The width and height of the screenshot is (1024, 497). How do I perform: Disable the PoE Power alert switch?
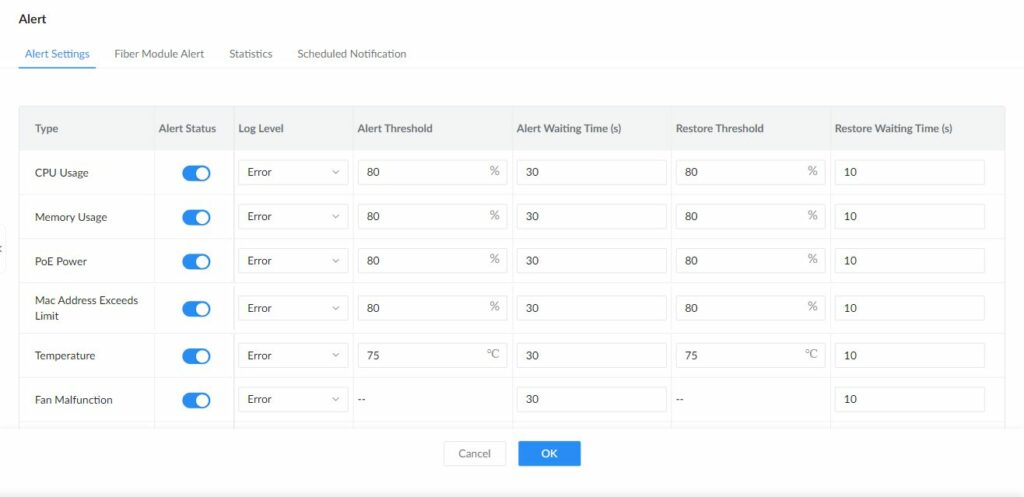[196, 261]
